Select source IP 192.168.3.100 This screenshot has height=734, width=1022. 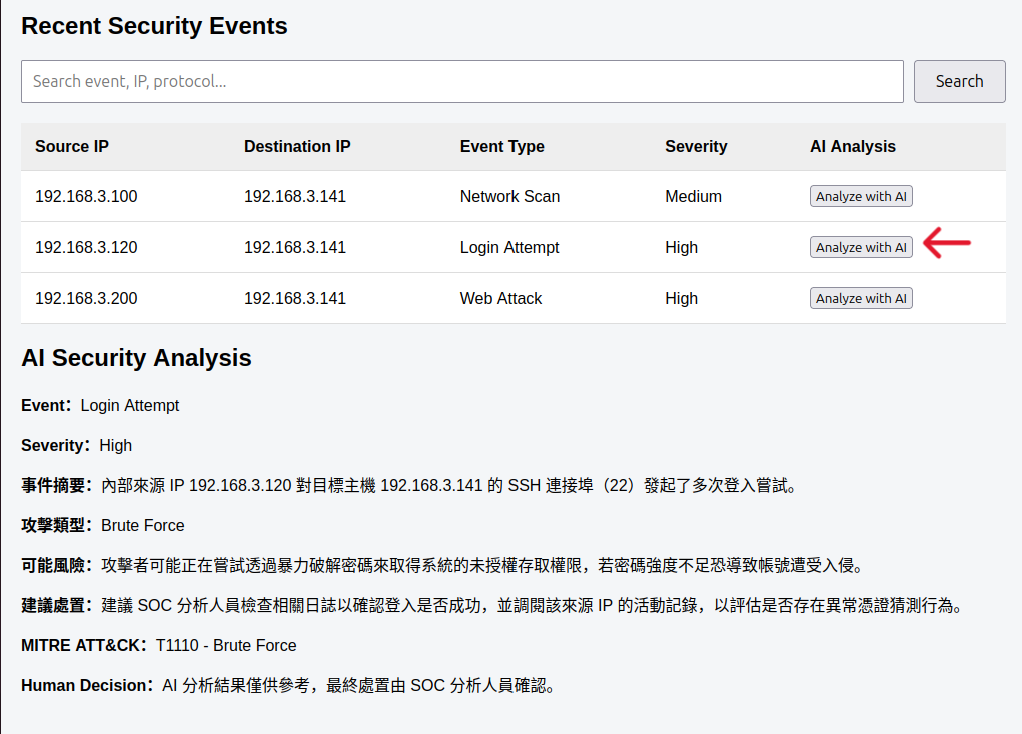click(x=86, y=196)
